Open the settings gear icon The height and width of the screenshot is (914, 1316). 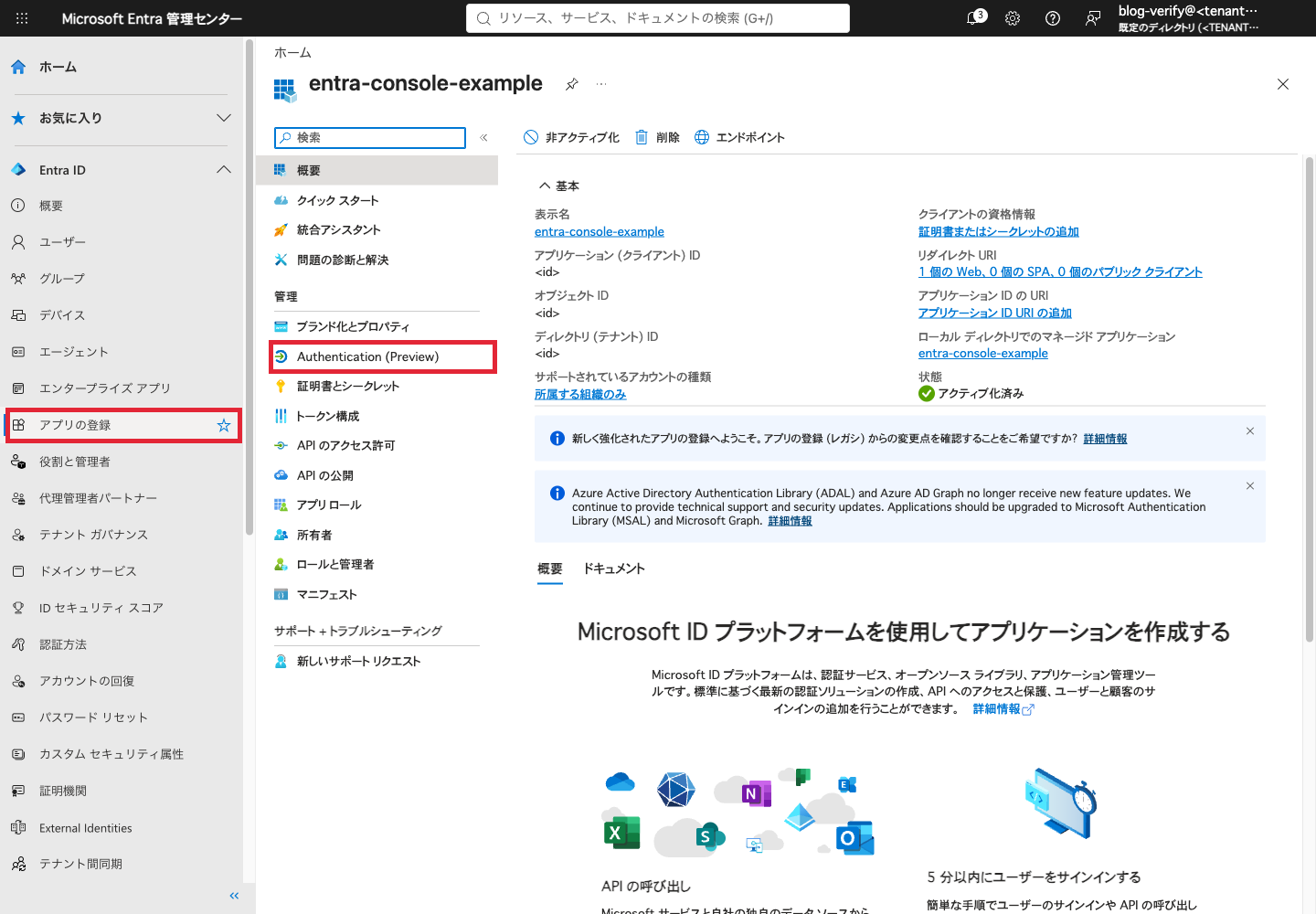(x=1013, y=18)
